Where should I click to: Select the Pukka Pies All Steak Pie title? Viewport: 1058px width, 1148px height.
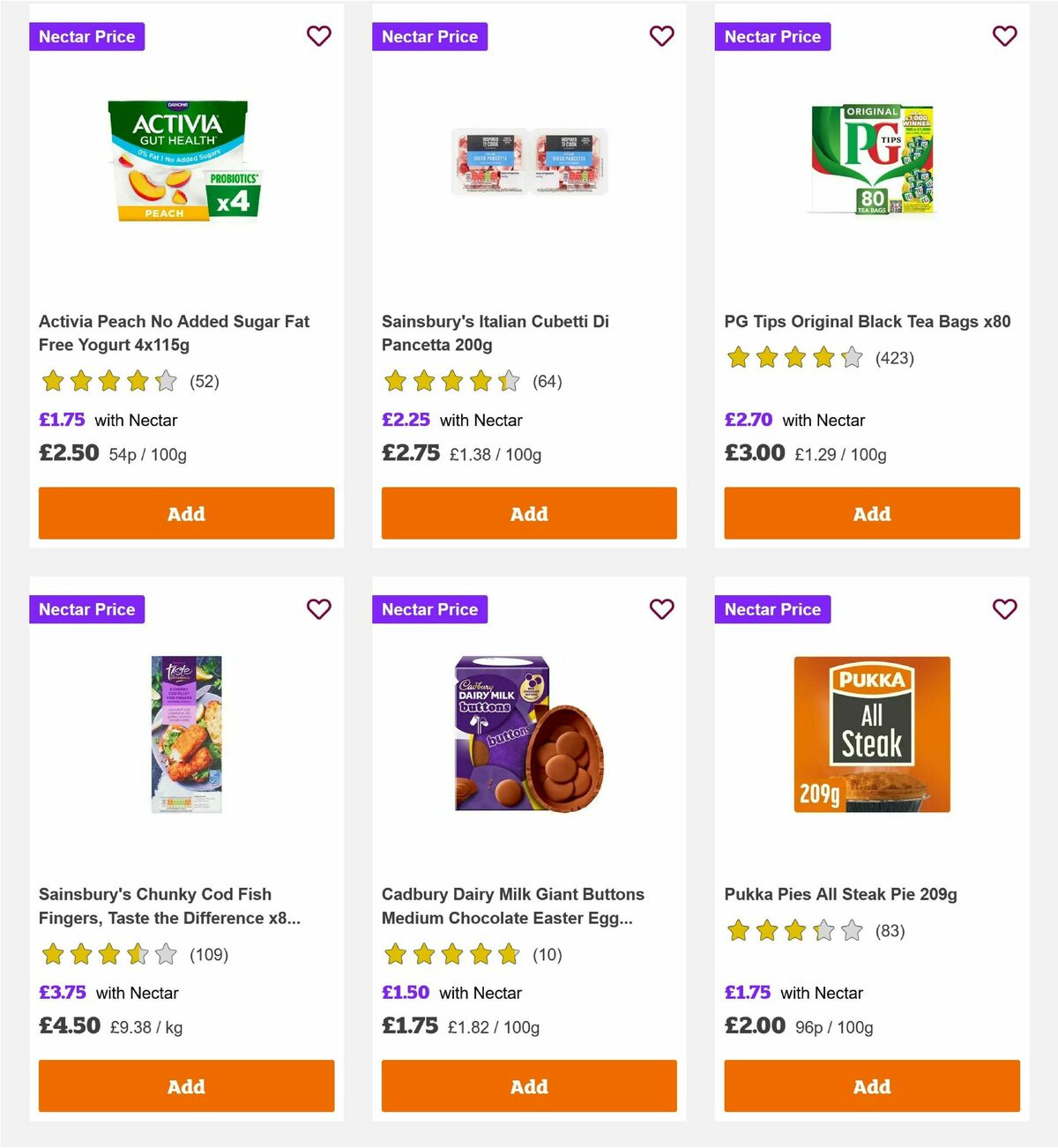click(x=840, y=894)
